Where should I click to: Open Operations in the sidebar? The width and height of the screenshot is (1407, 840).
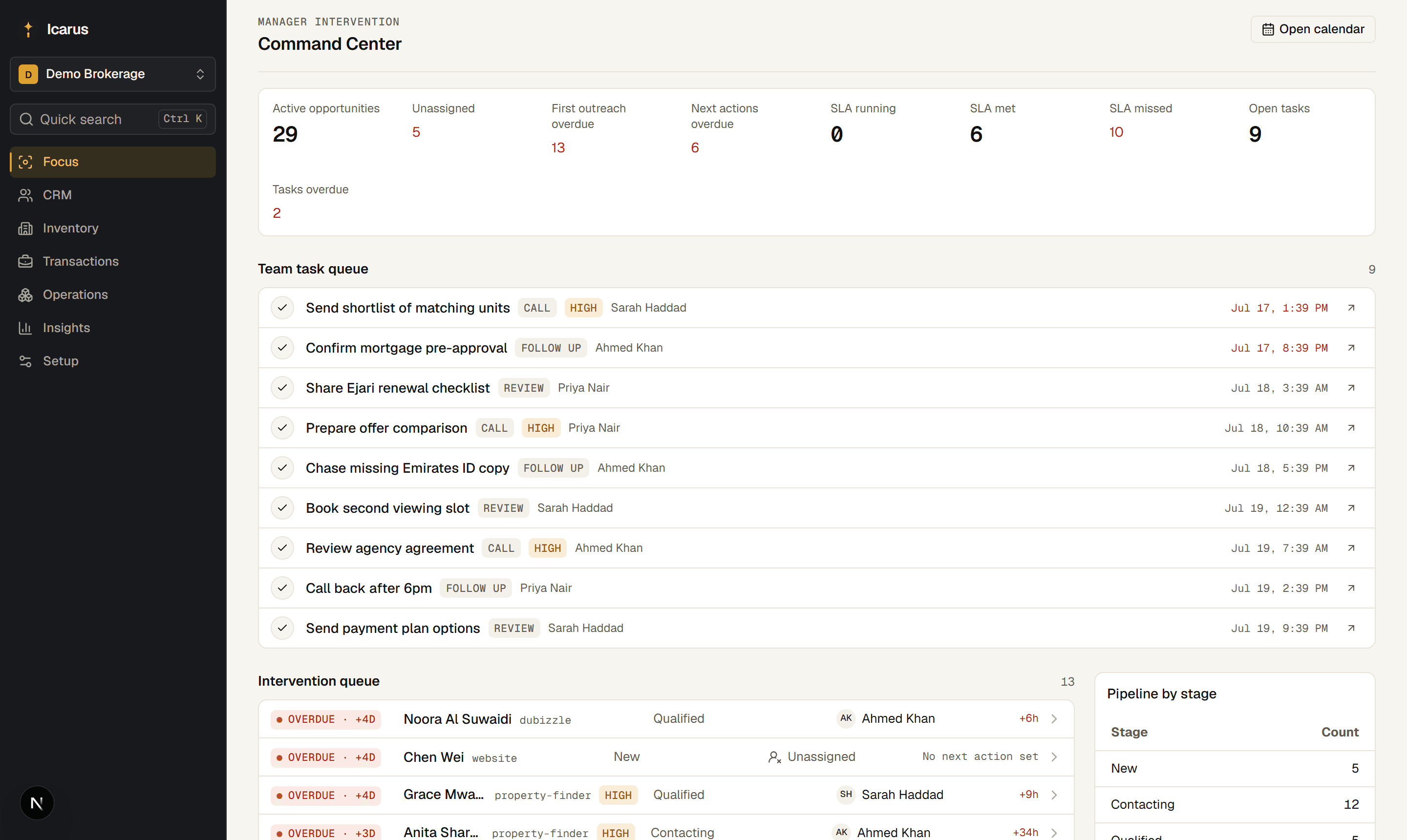(113, 294)
